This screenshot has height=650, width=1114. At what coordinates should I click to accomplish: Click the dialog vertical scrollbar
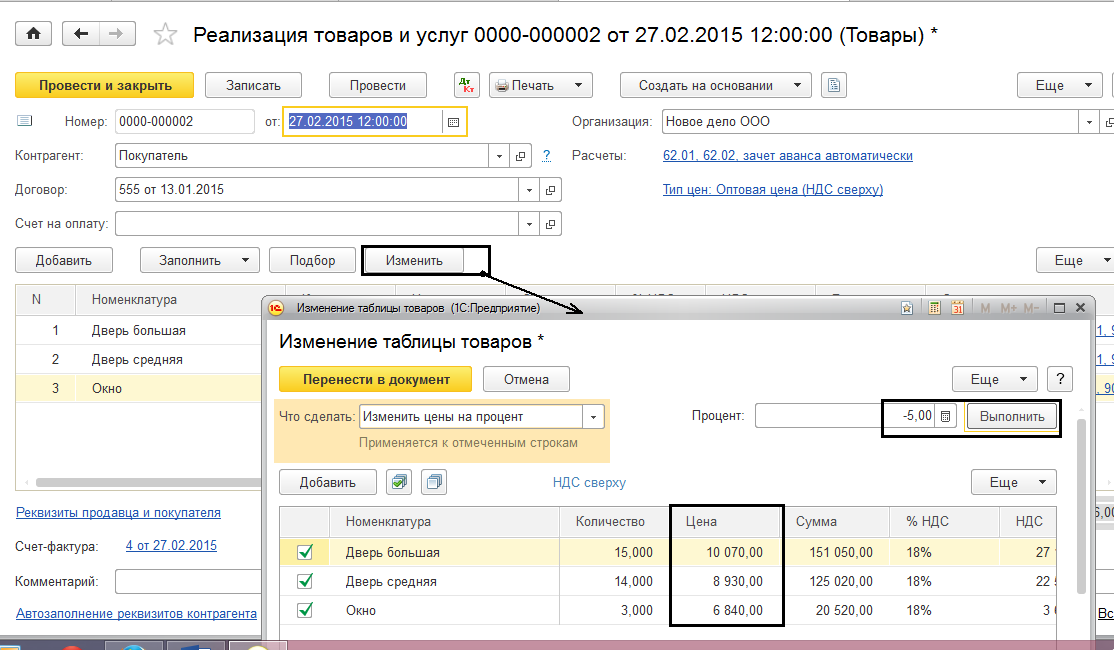pos(1082,506)
